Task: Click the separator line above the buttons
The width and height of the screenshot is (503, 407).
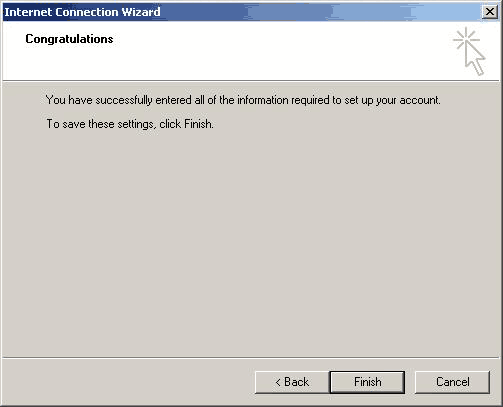Action: [251, 358]
